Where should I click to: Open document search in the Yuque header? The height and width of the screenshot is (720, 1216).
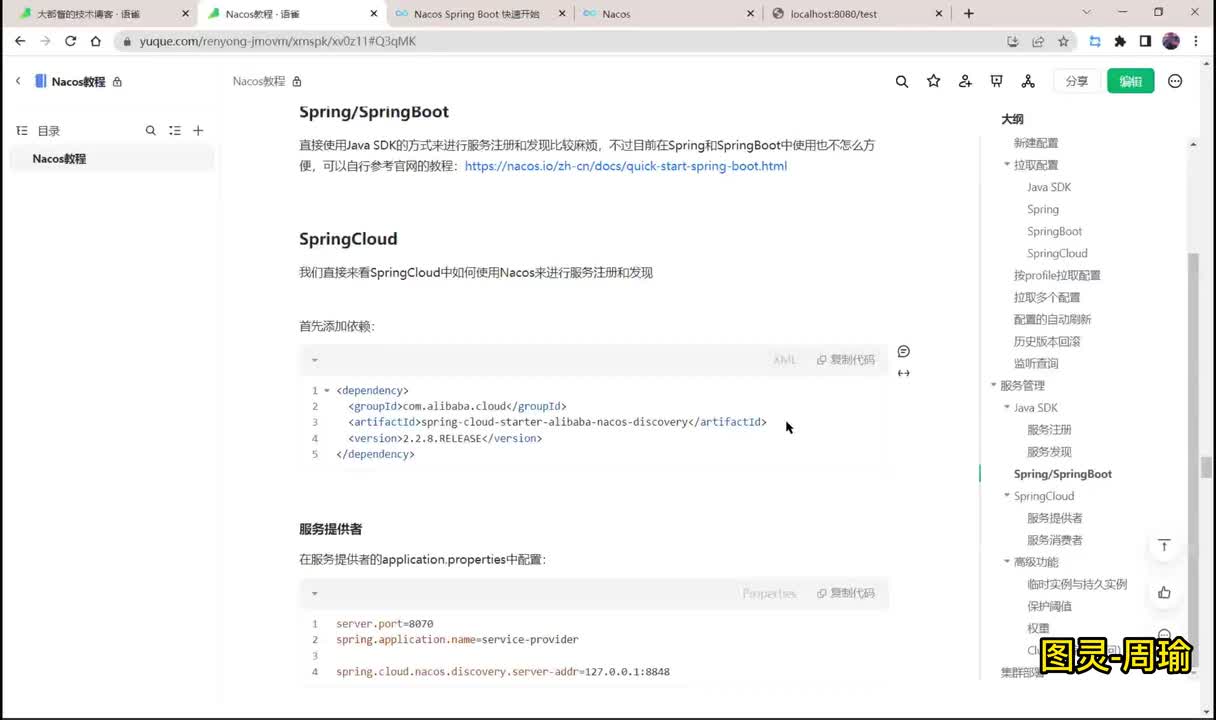[902, 81]
